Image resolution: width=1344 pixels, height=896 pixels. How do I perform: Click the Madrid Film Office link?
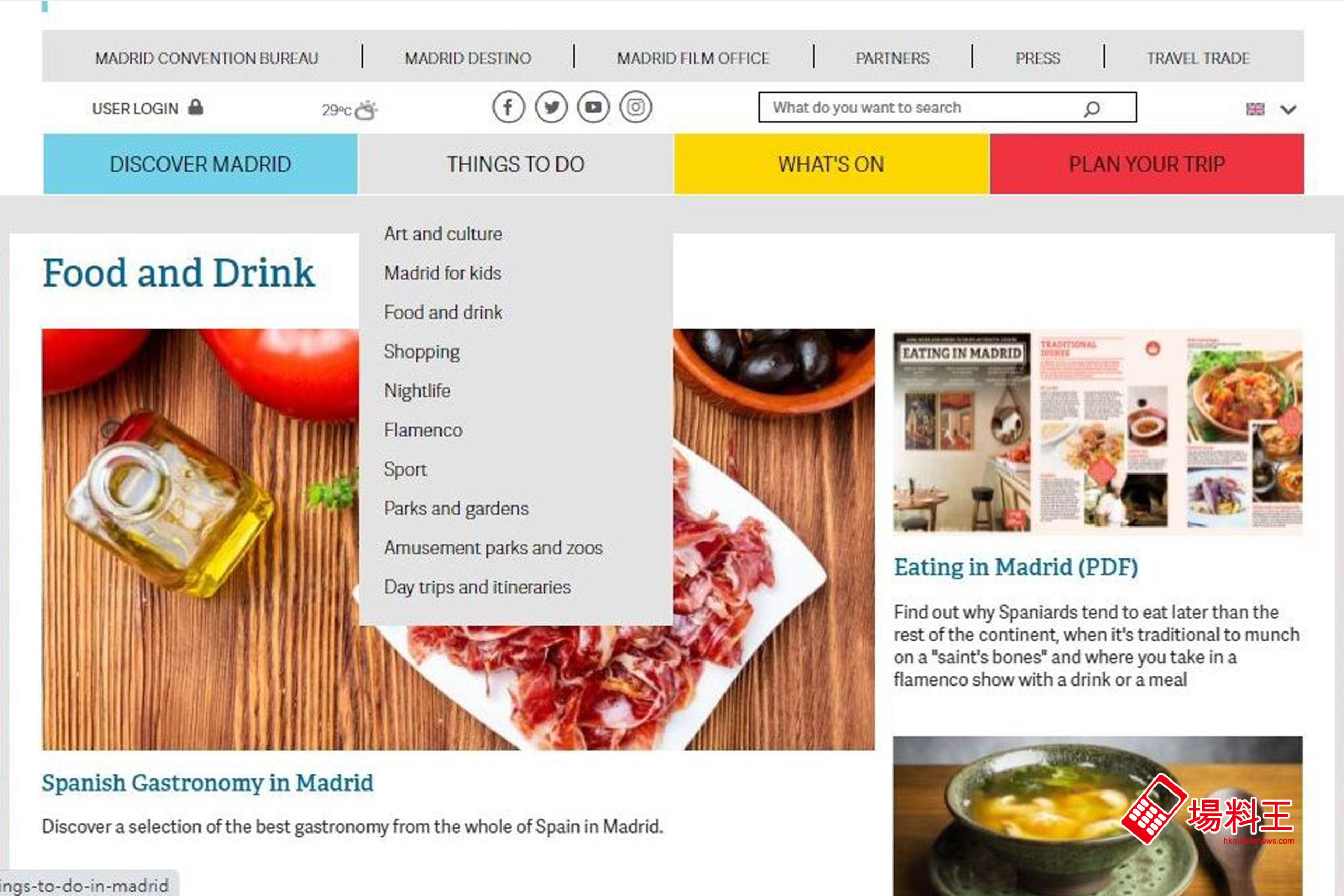tap(693, 58)
